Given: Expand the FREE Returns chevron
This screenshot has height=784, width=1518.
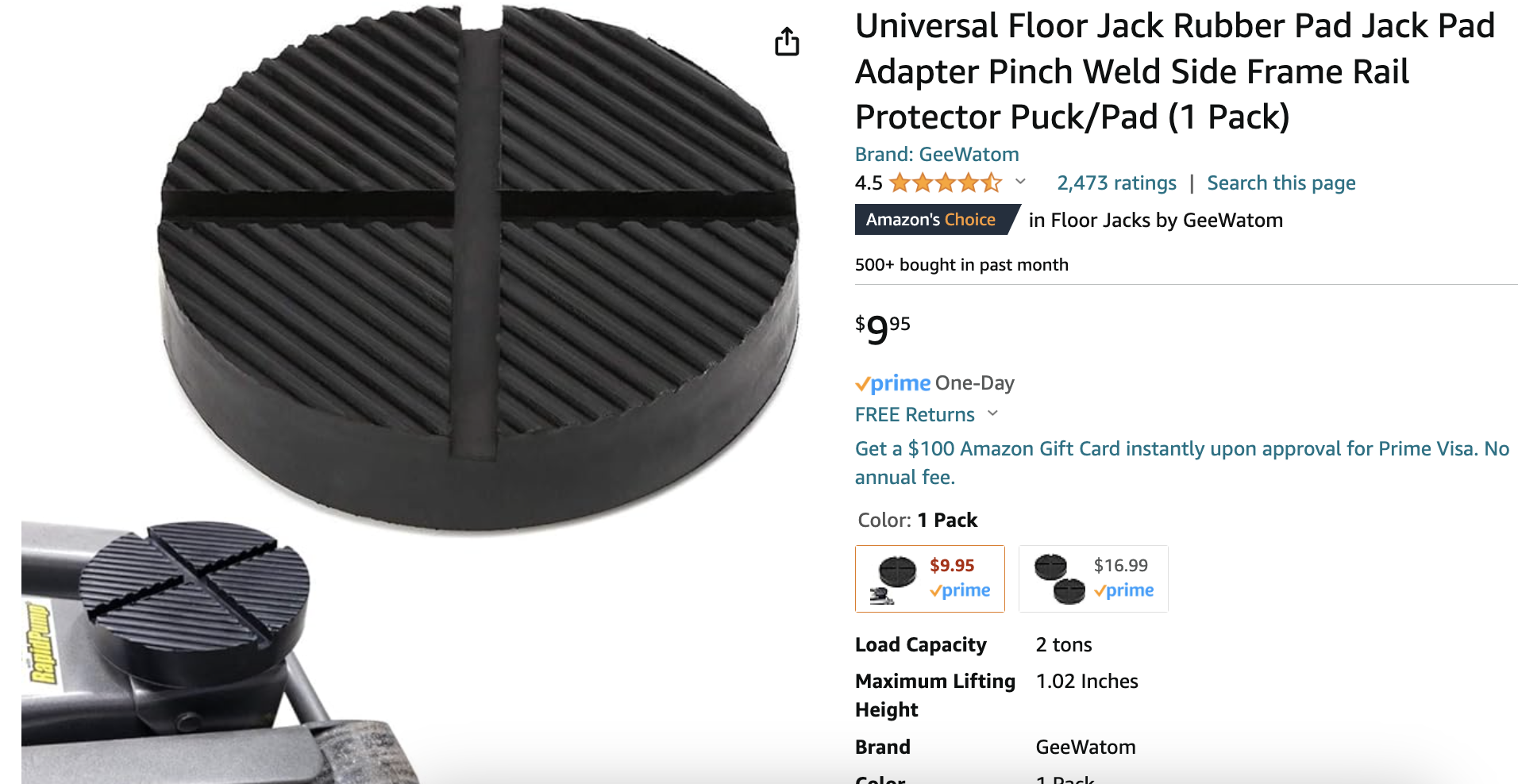Looking at the screenshot, I should pyautogui.click(x=992, y=413).
